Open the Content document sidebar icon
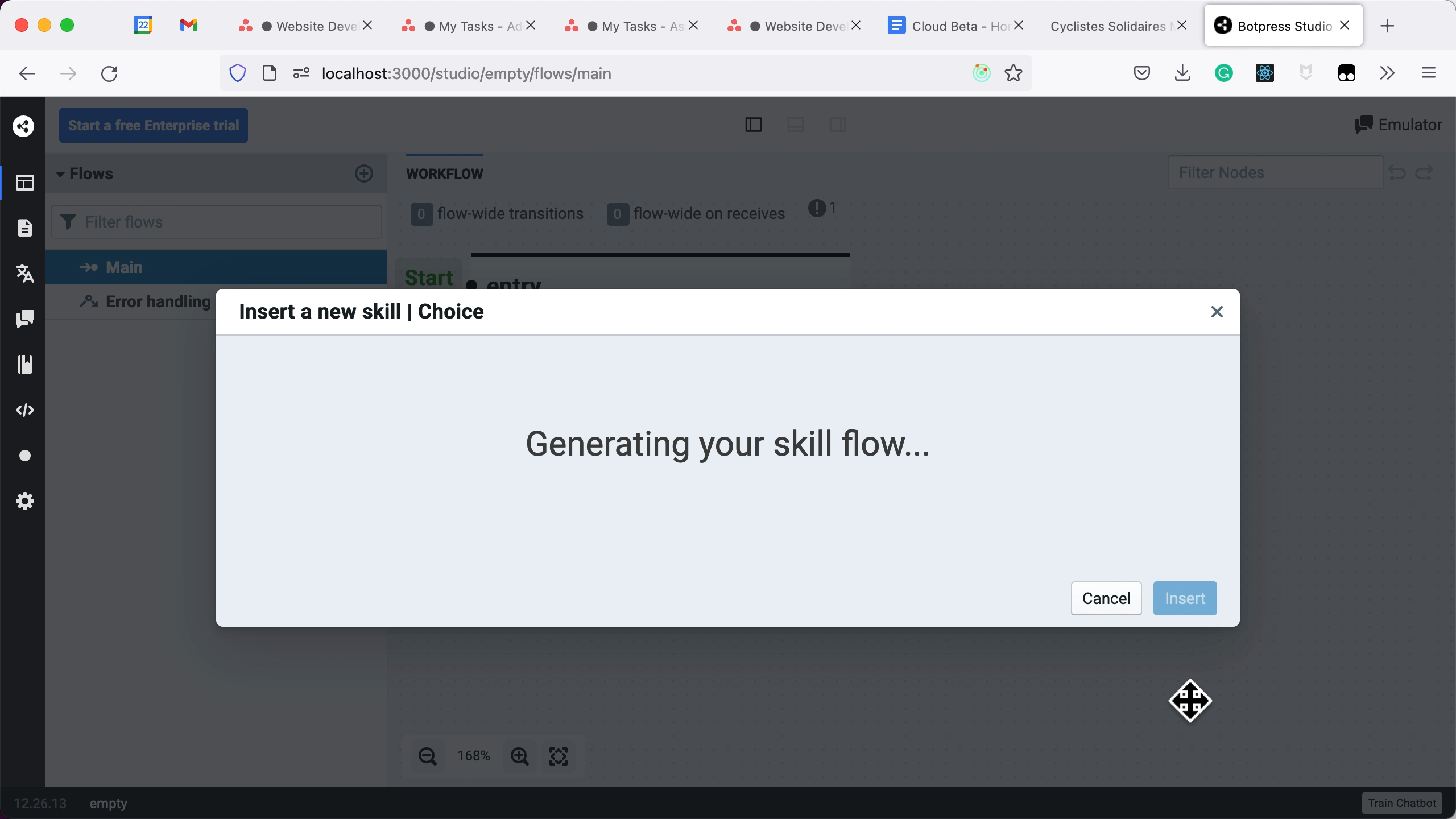This screenshot has width=1456, height=819. pyautogui.click(x=24, y=228)
